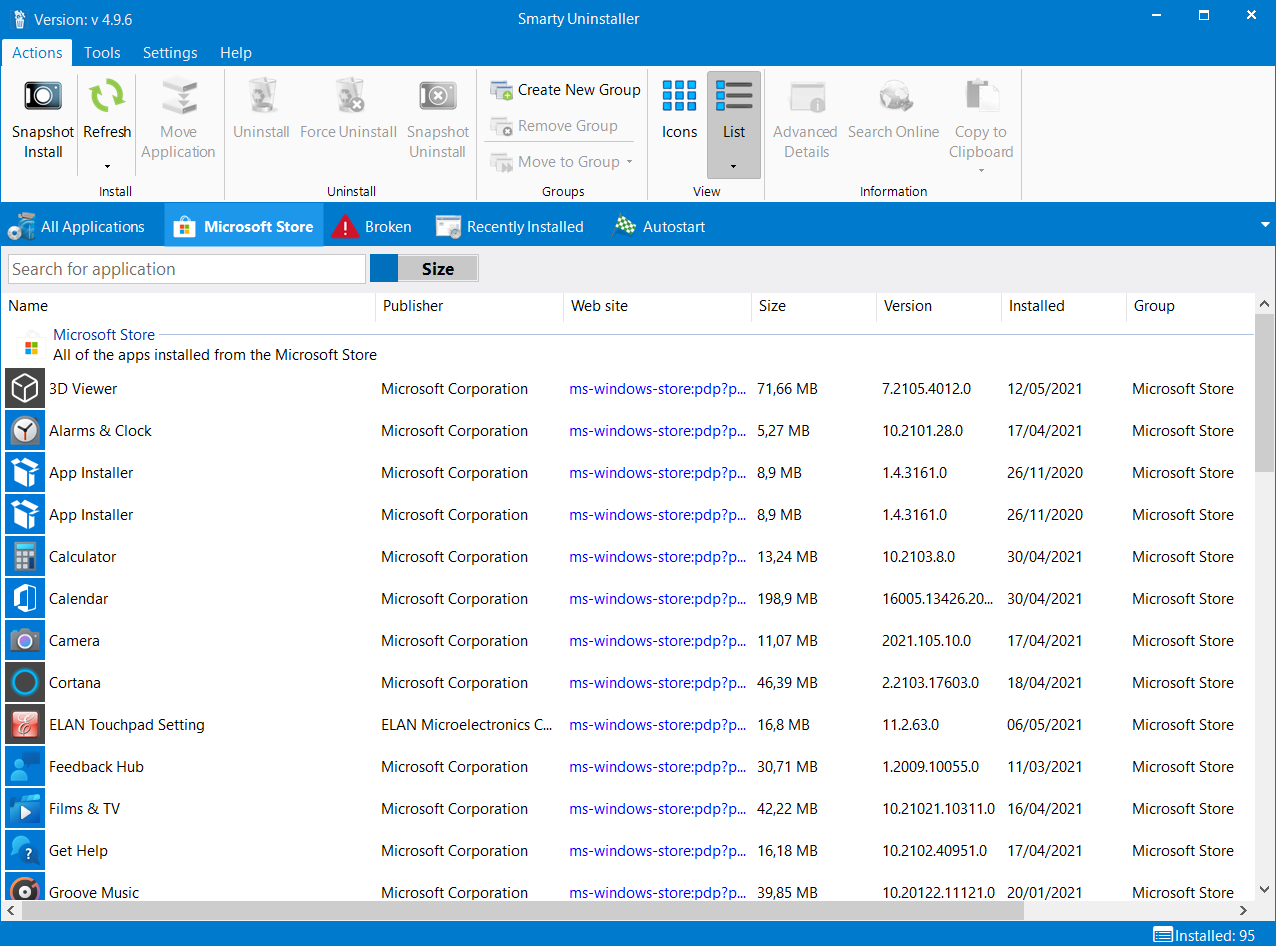This screenshot has width=1276, height=946.
Task: Click the Feedback Hub version 1.2009.10055.0
Action: click(x=931, y=767)
